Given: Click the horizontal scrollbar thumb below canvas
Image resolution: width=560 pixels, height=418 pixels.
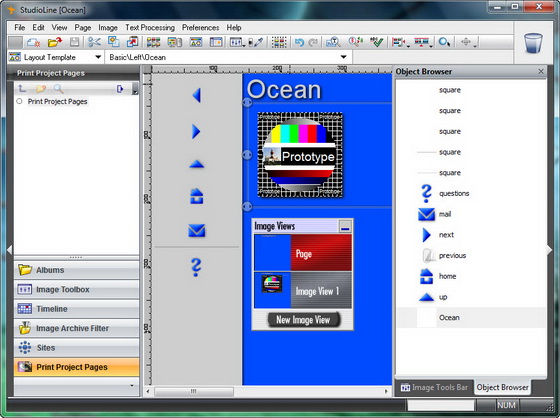Looking at the screenshot, I should click(x=194, y=391).
